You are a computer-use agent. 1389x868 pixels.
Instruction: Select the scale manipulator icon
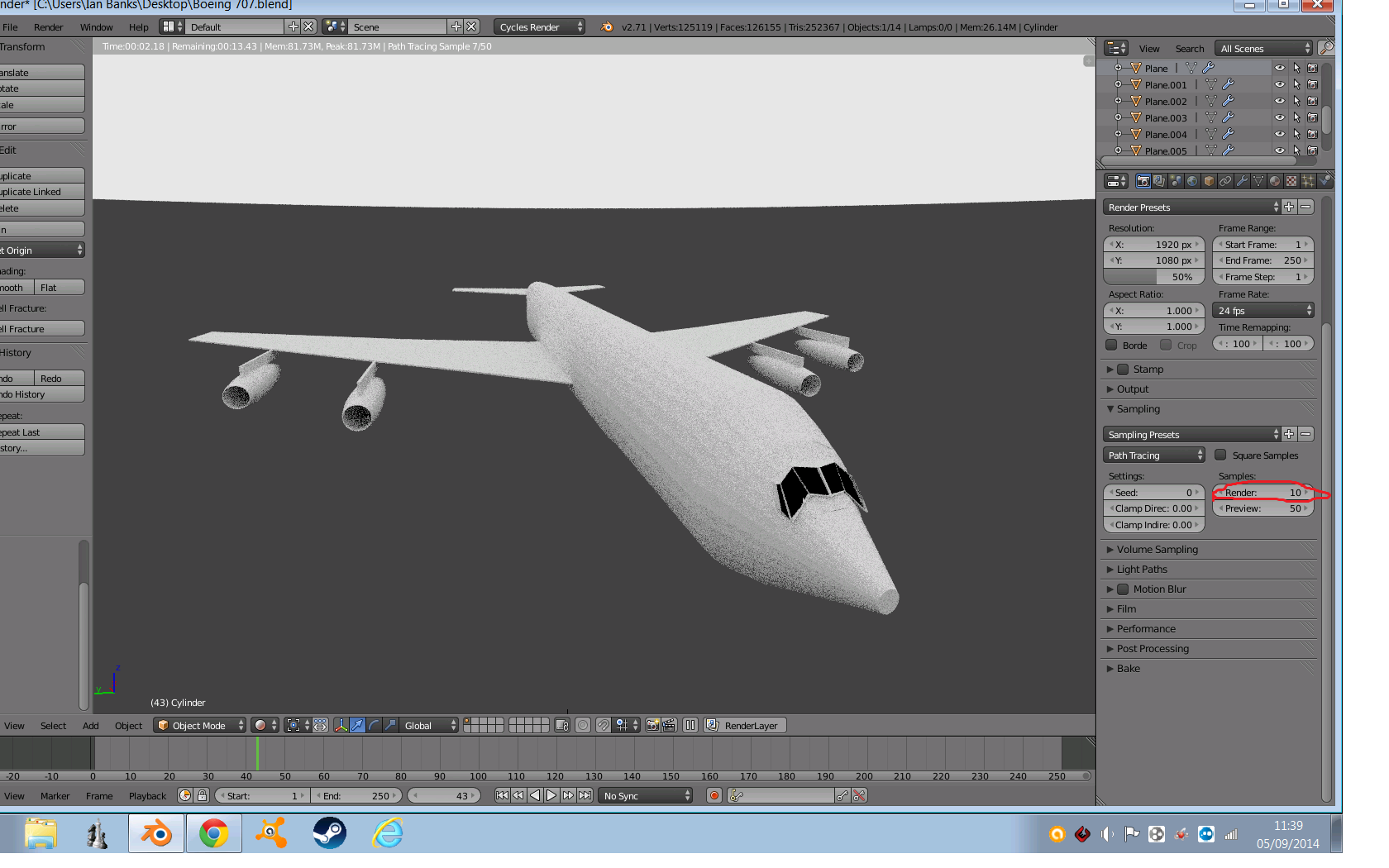390,725
